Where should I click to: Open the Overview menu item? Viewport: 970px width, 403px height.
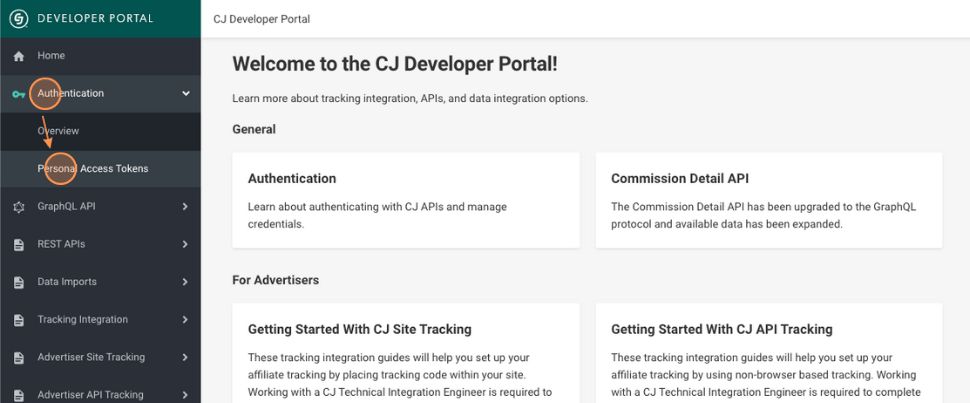58,131
